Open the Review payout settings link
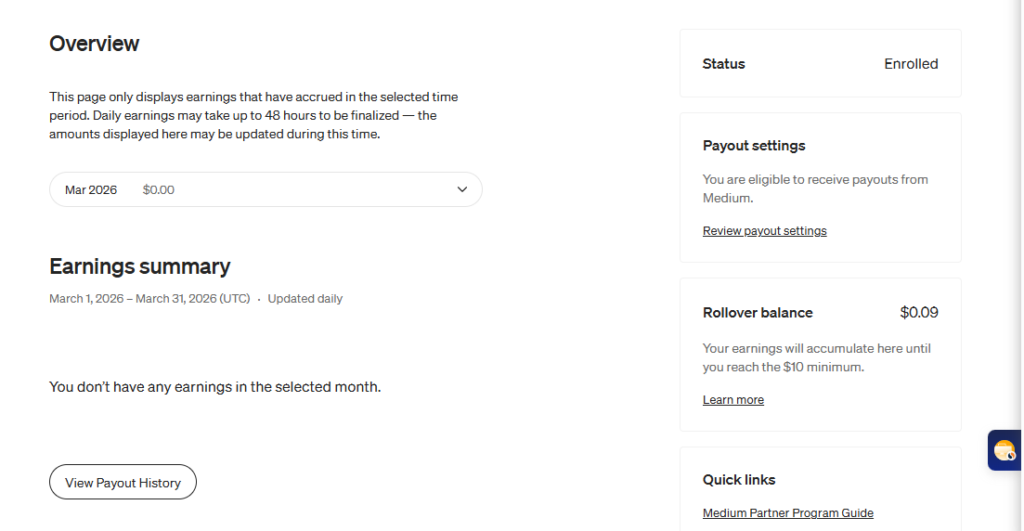This screenshot has width=1024, height=531. click(764, 231)
